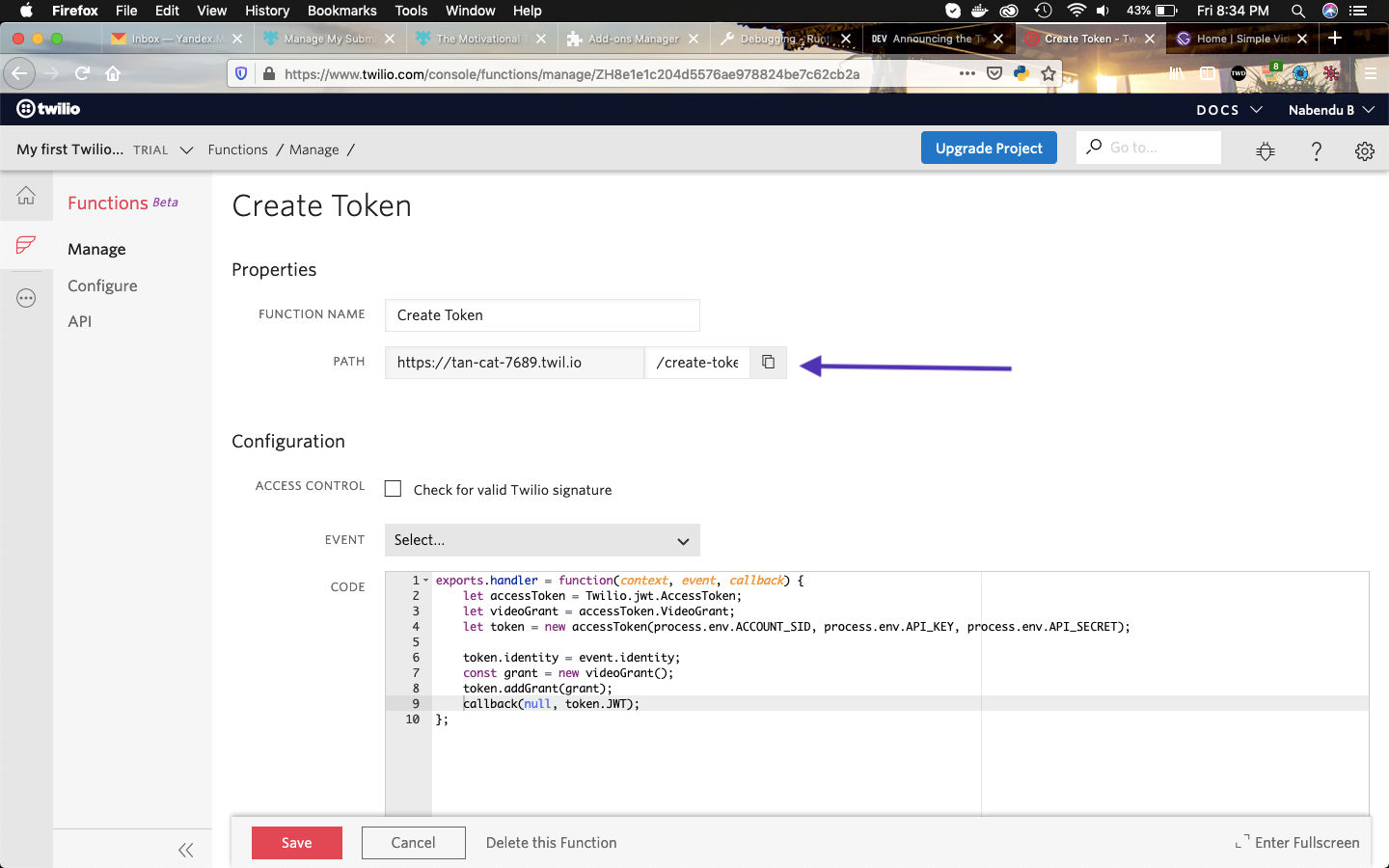Screen dimensions: 1389x868
Task: Enable Check for valid Twilio signature
Action: [393, 489]
